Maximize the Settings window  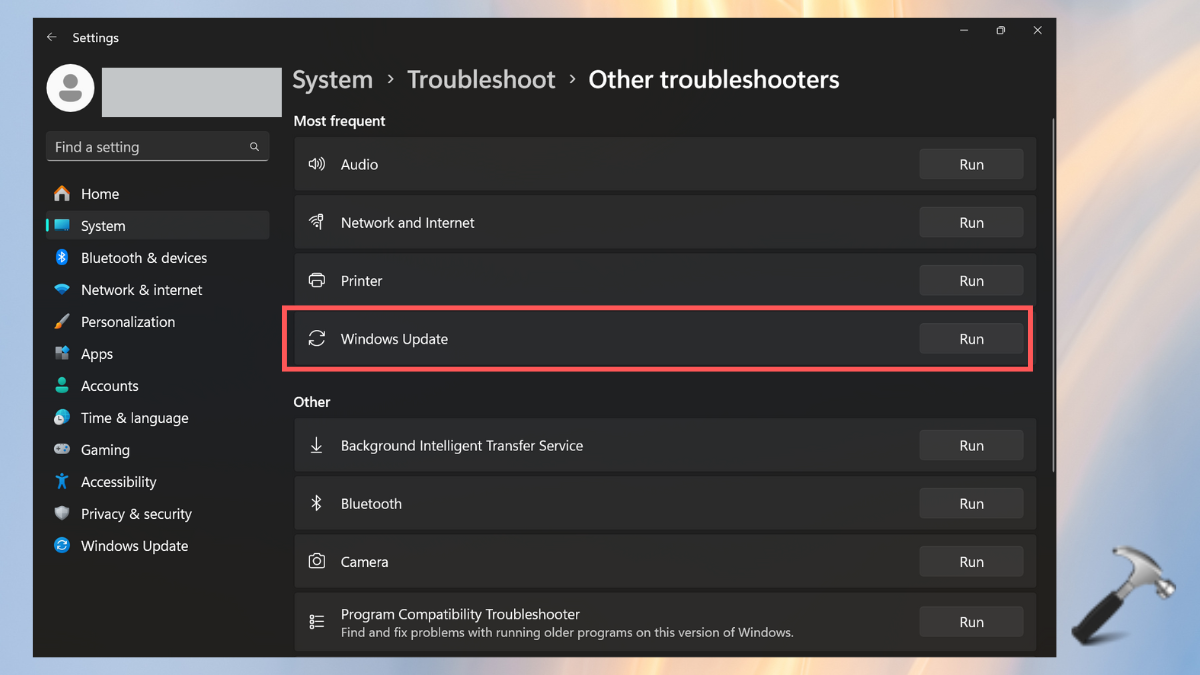pos(1000,31)
